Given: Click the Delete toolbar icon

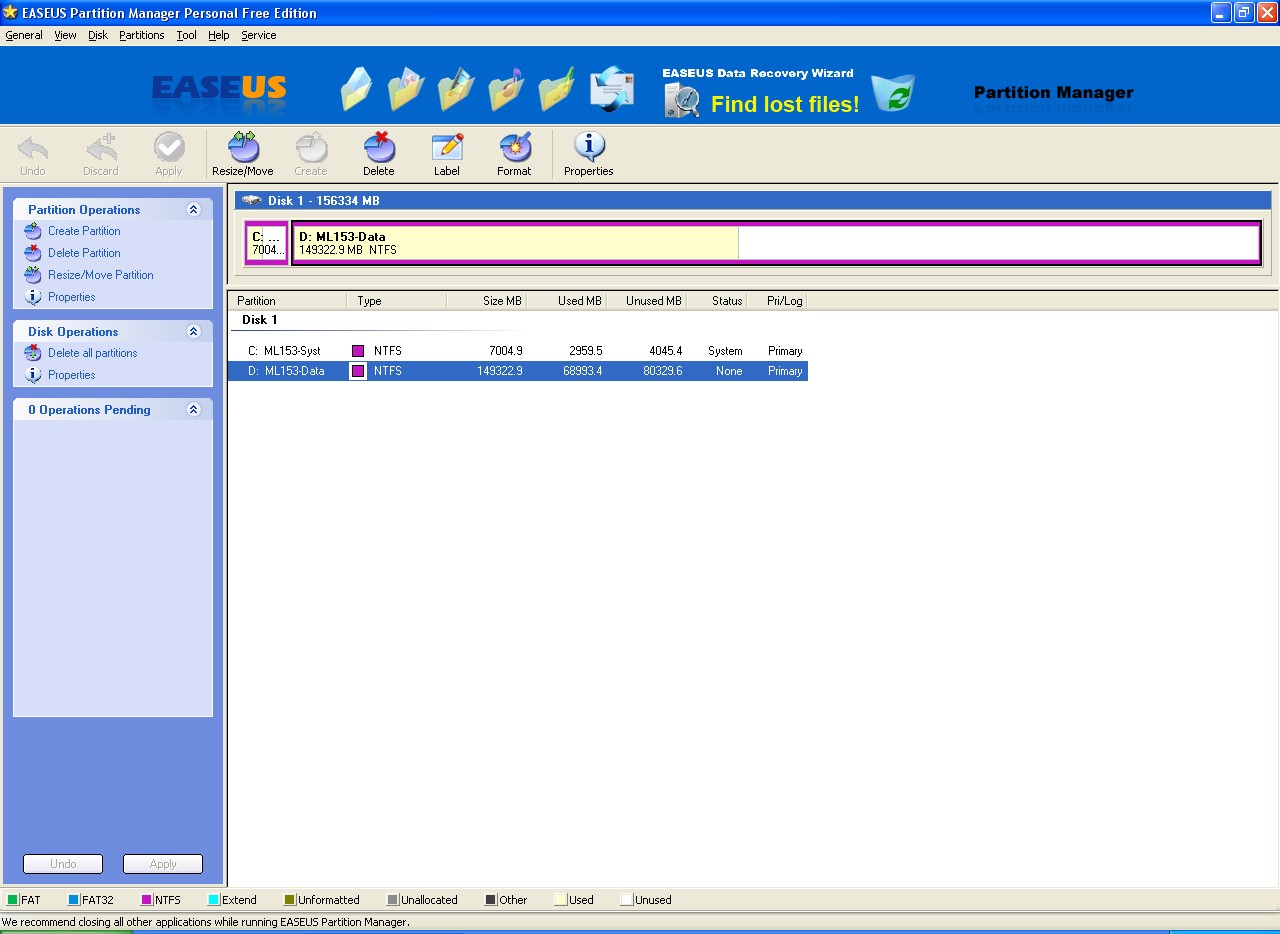Looking at the screenshot, I should click(x=379, y=148).
